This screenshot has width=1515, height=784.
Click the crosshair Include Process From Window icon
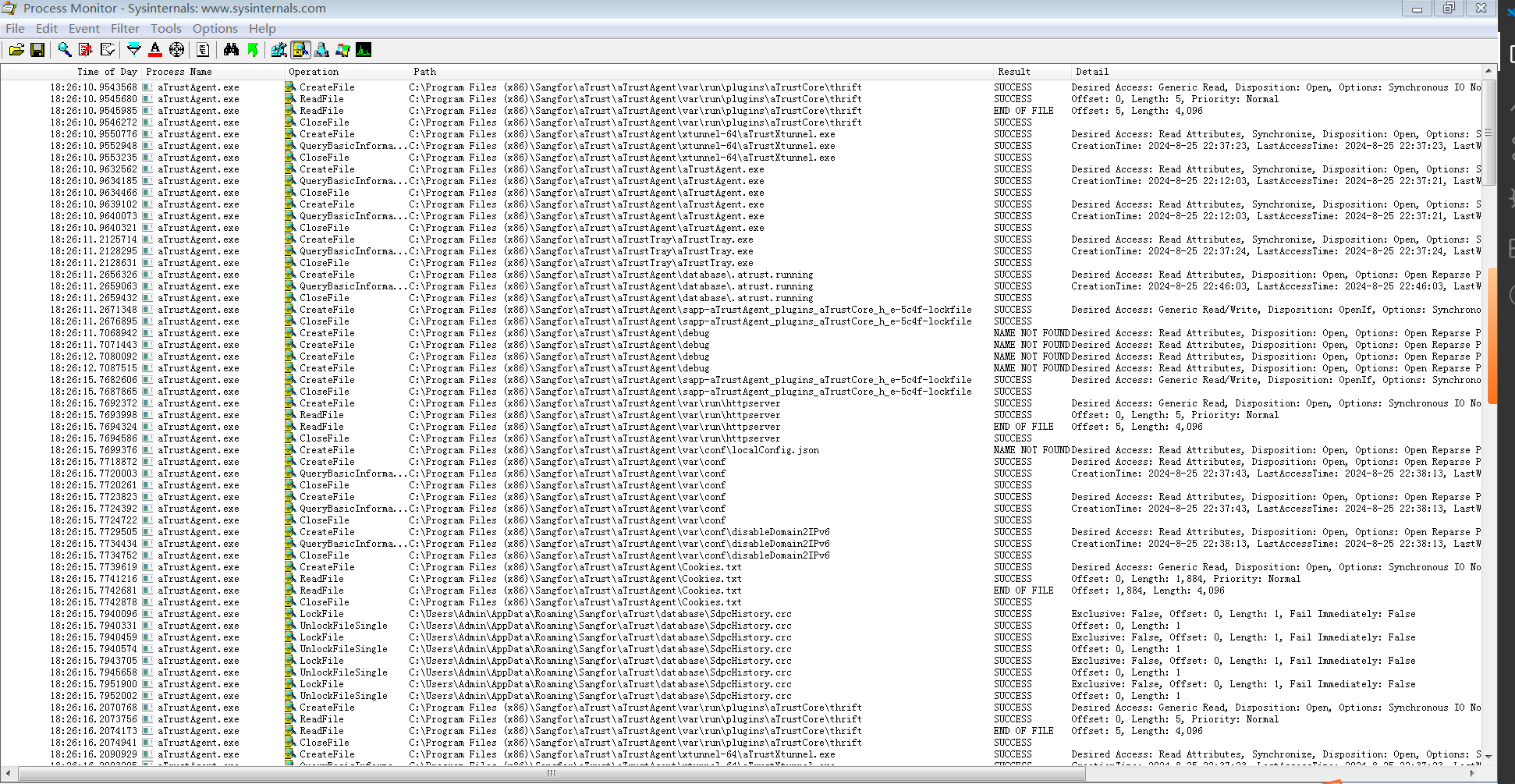[x=177, y=50]
